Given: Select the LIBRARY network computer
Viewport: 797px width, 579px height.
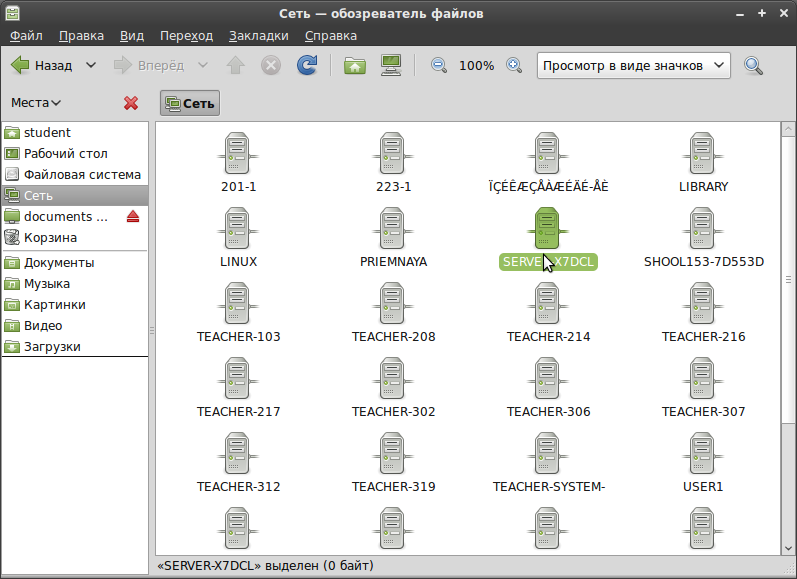Looking at the screenshot, I should click(703, 162).
